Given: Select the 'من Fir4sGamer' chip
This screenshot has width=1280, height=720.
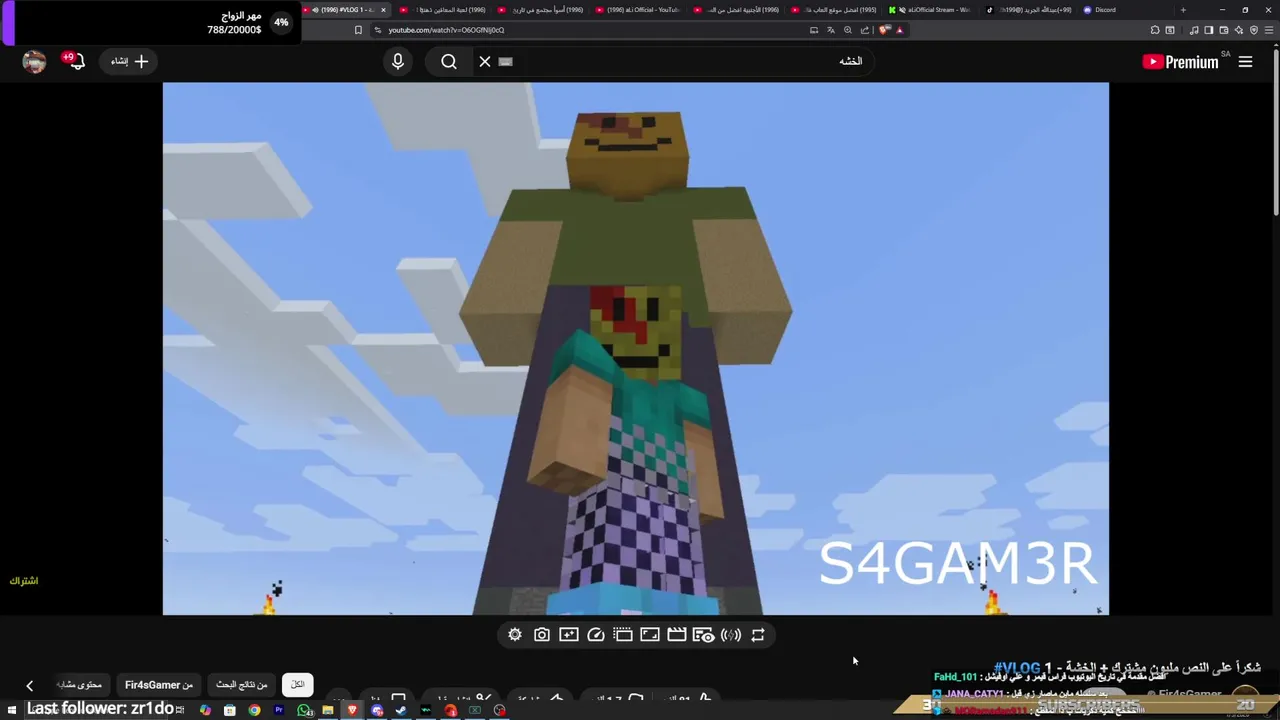Looking at the screenshot, I should 159,685.
